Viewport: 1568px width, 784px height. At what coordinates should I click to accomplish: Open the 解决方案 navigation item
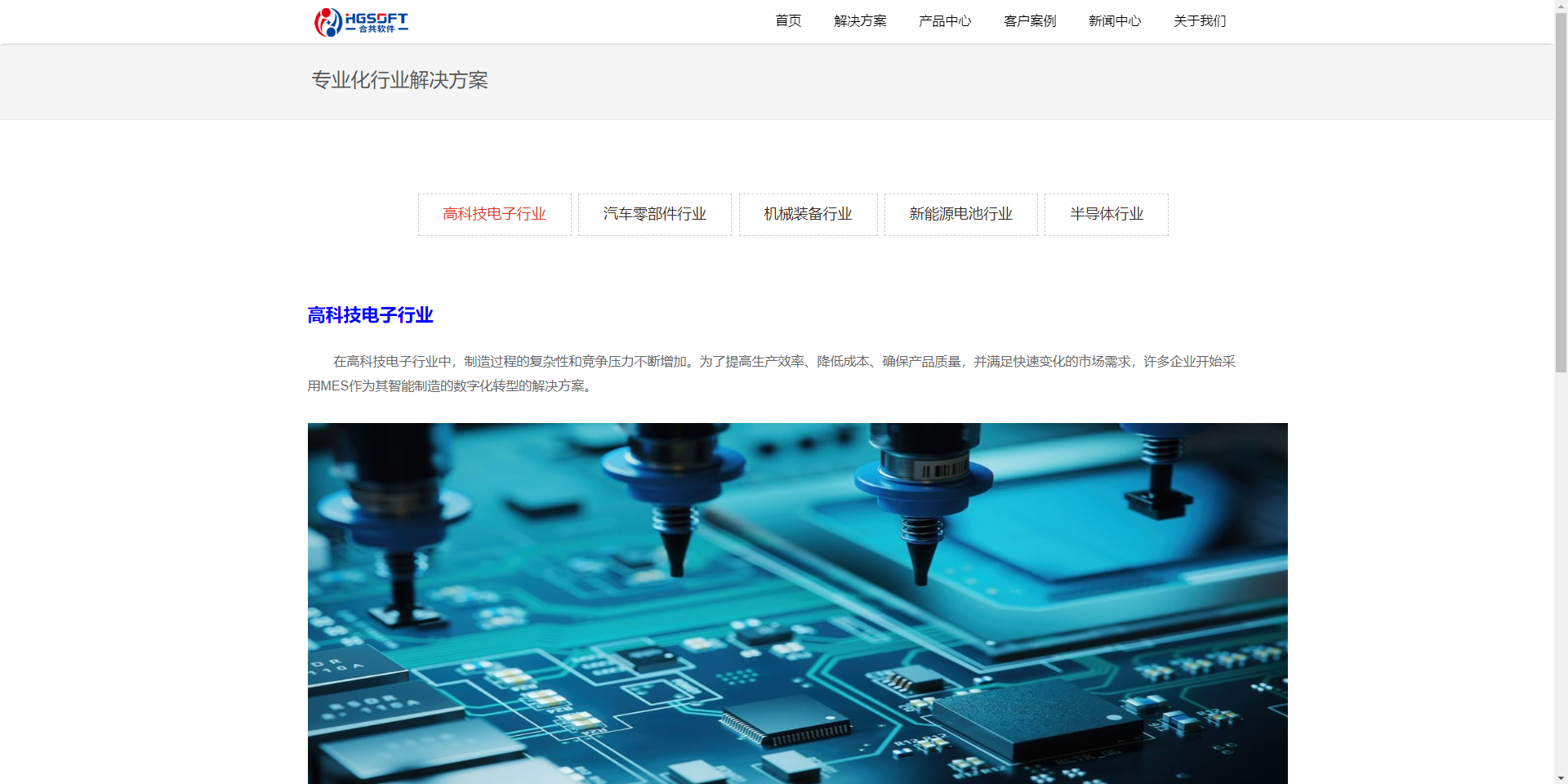860,21
